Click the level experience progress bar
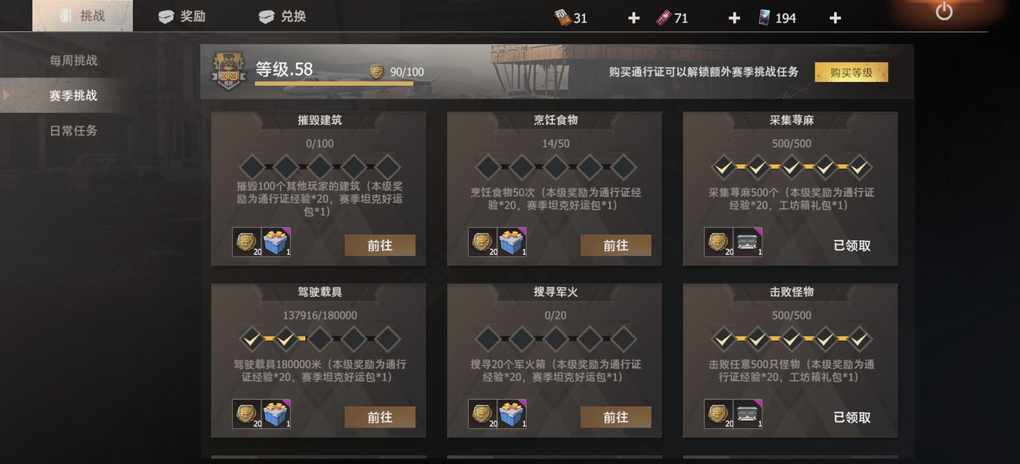This screenshot has height=464, width=1020. [x=334, y=83]
